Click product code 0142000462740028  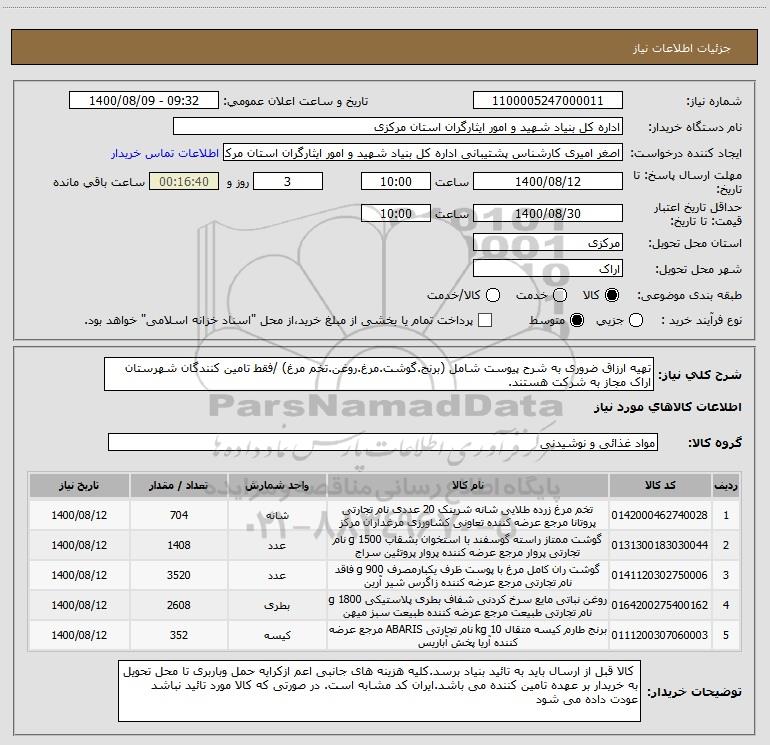[660, 515]
